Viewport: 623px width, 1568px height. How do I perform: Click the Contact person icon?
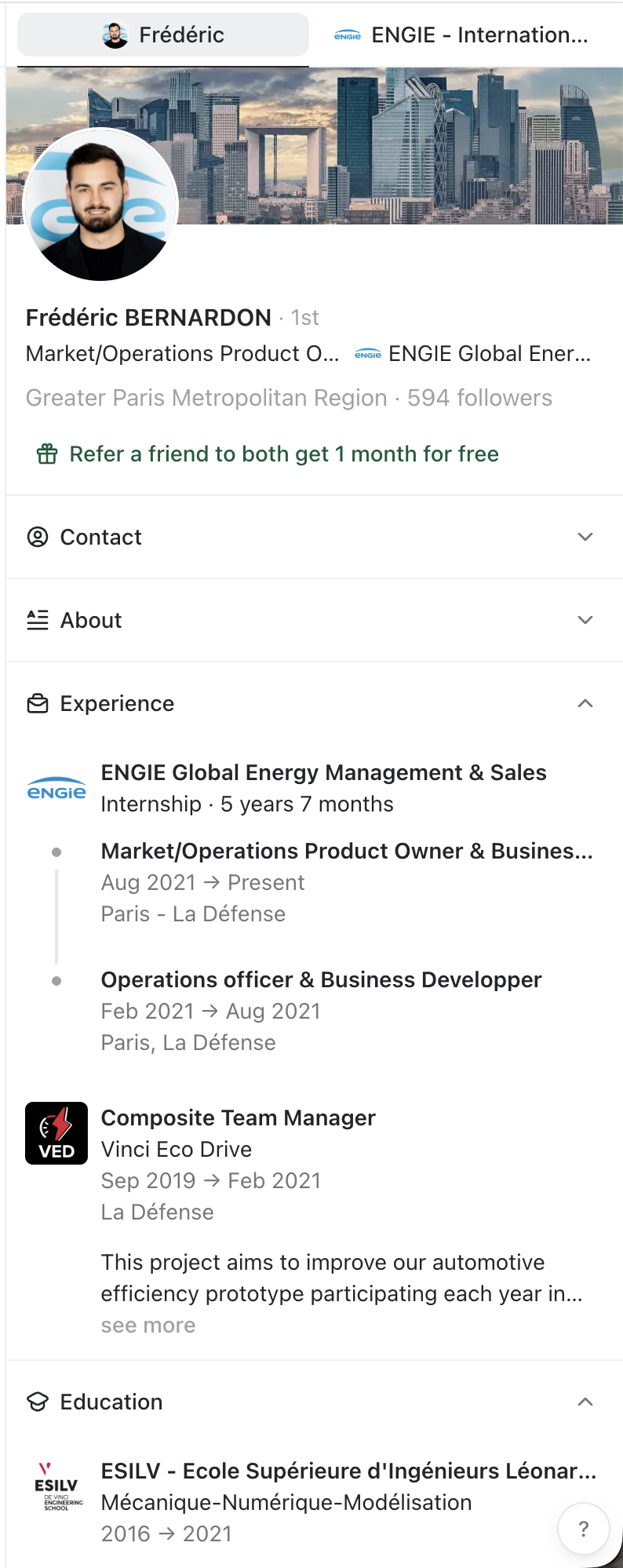point(38,537)
